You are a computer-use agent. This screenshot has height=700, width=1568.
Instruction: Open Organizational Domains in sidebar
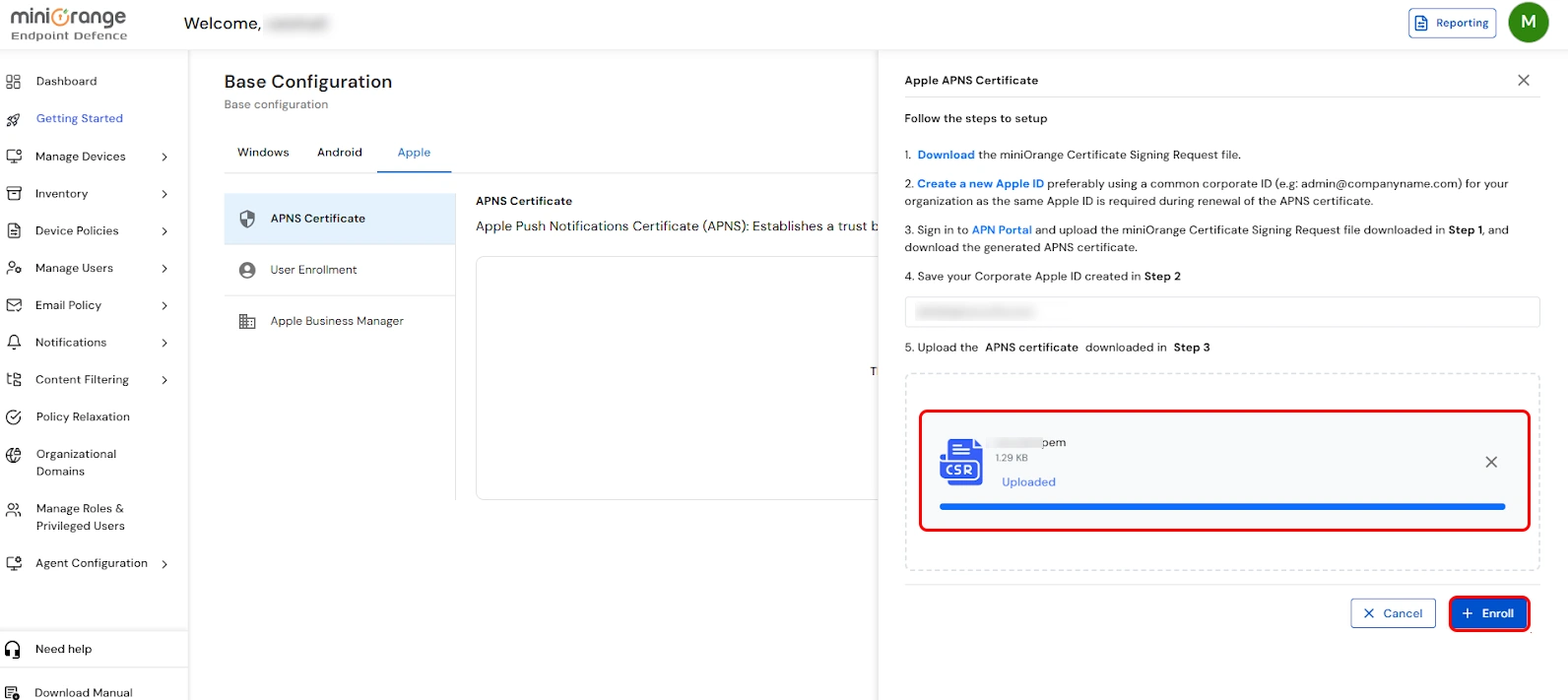(x=76, y=463)
